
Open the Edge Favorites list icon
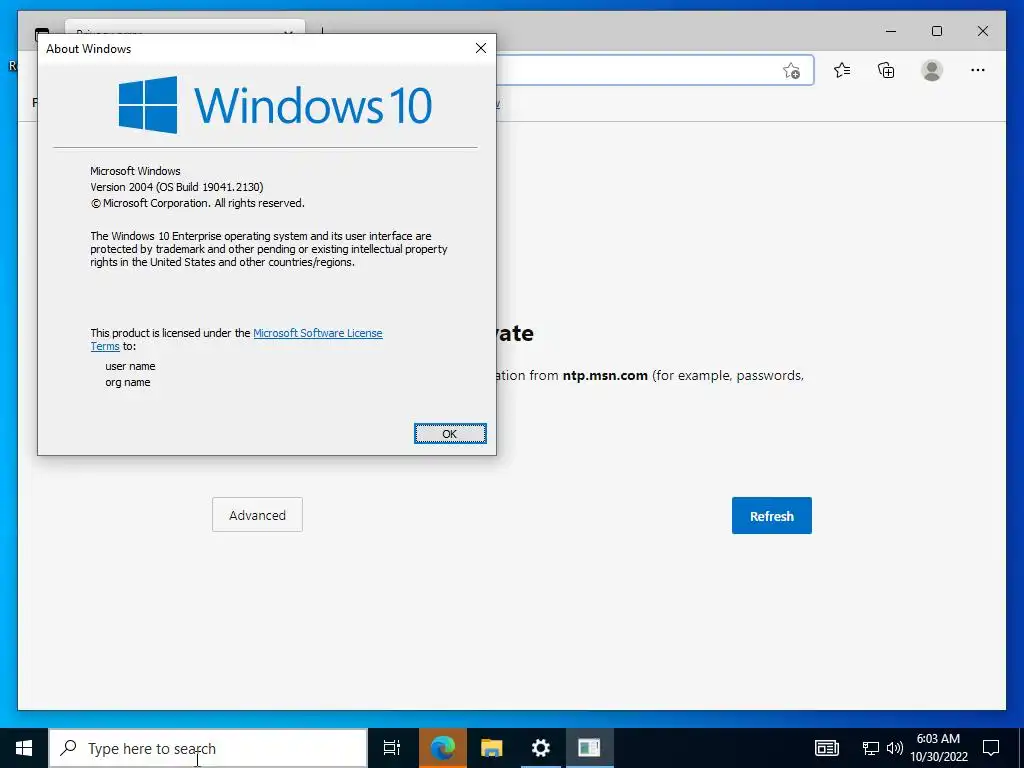842,70
